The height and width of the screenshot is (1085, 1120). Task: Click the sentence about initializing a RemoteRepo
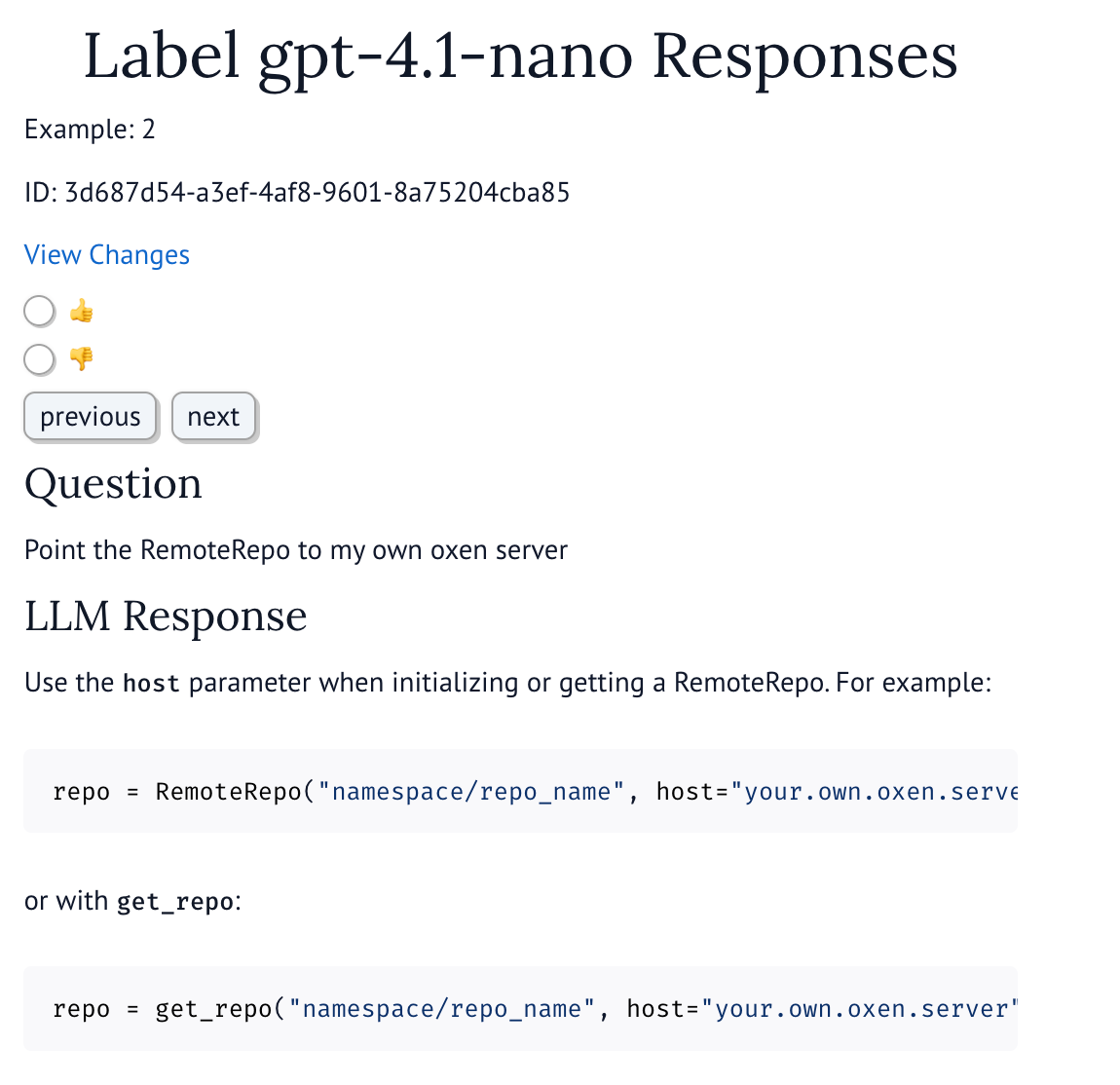(x=507, y=683)
